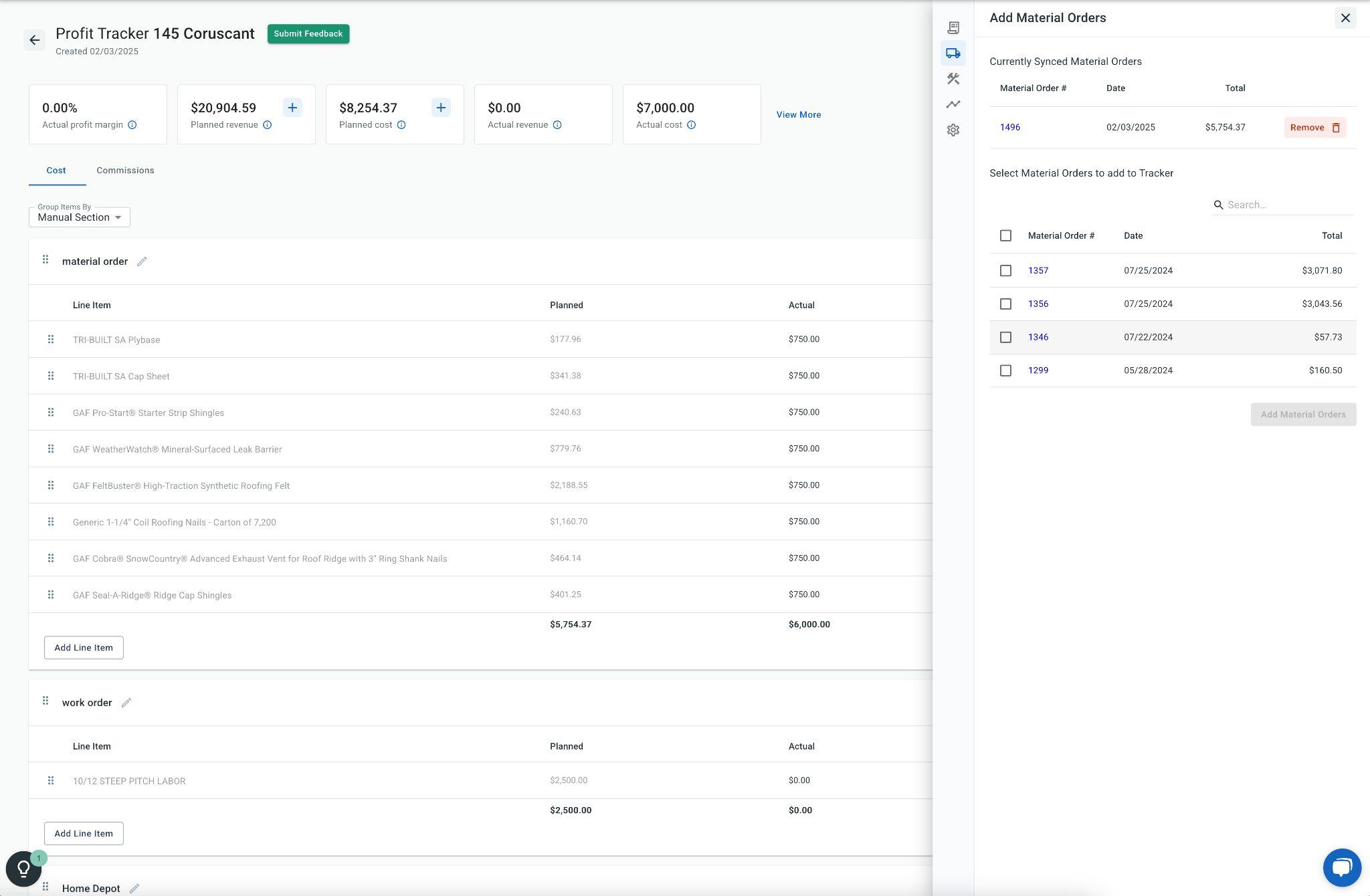
Task: Switch to the Commissions tab
Action: 125,171
